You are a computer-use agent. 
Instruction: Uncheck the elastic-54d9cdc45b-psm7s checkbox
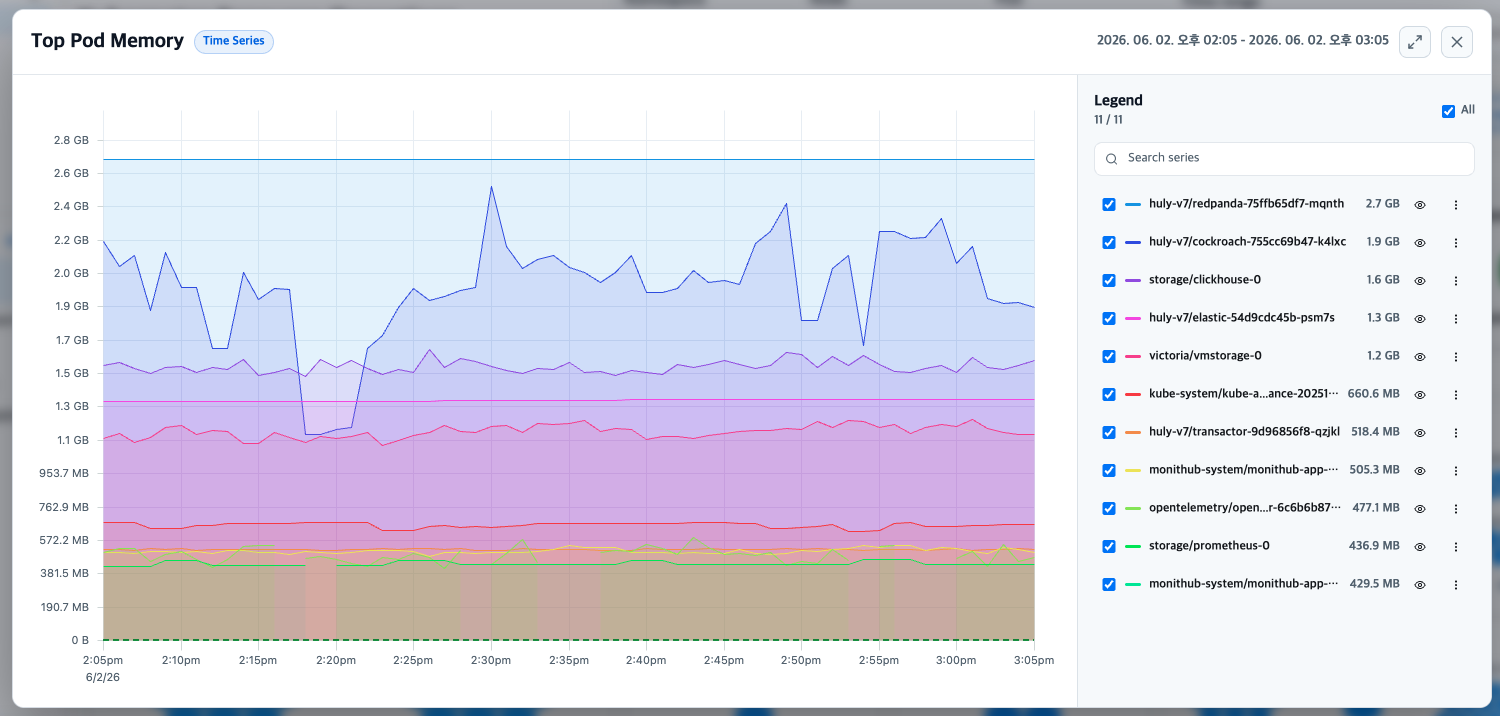[1109, 318]
